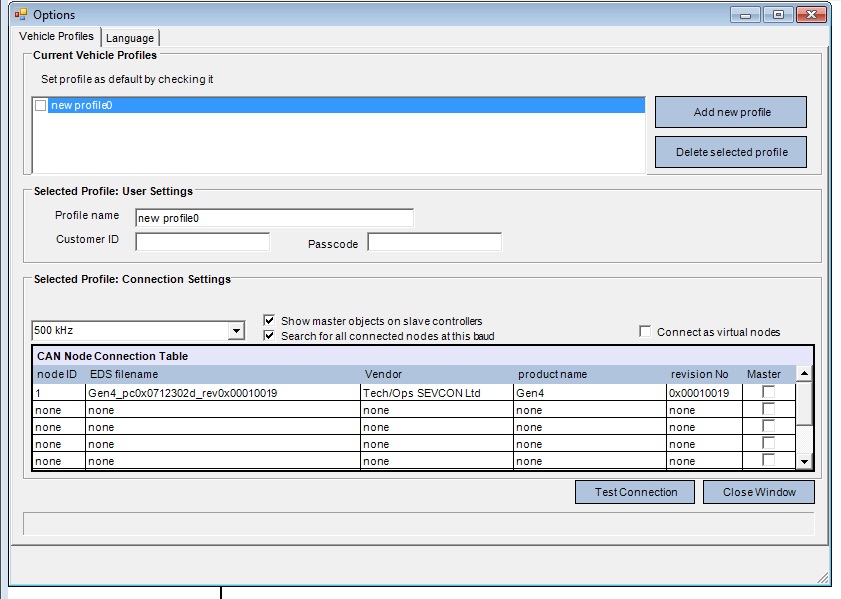Click into the Customer ID field
841x599 pixels.
coord(202,242)
